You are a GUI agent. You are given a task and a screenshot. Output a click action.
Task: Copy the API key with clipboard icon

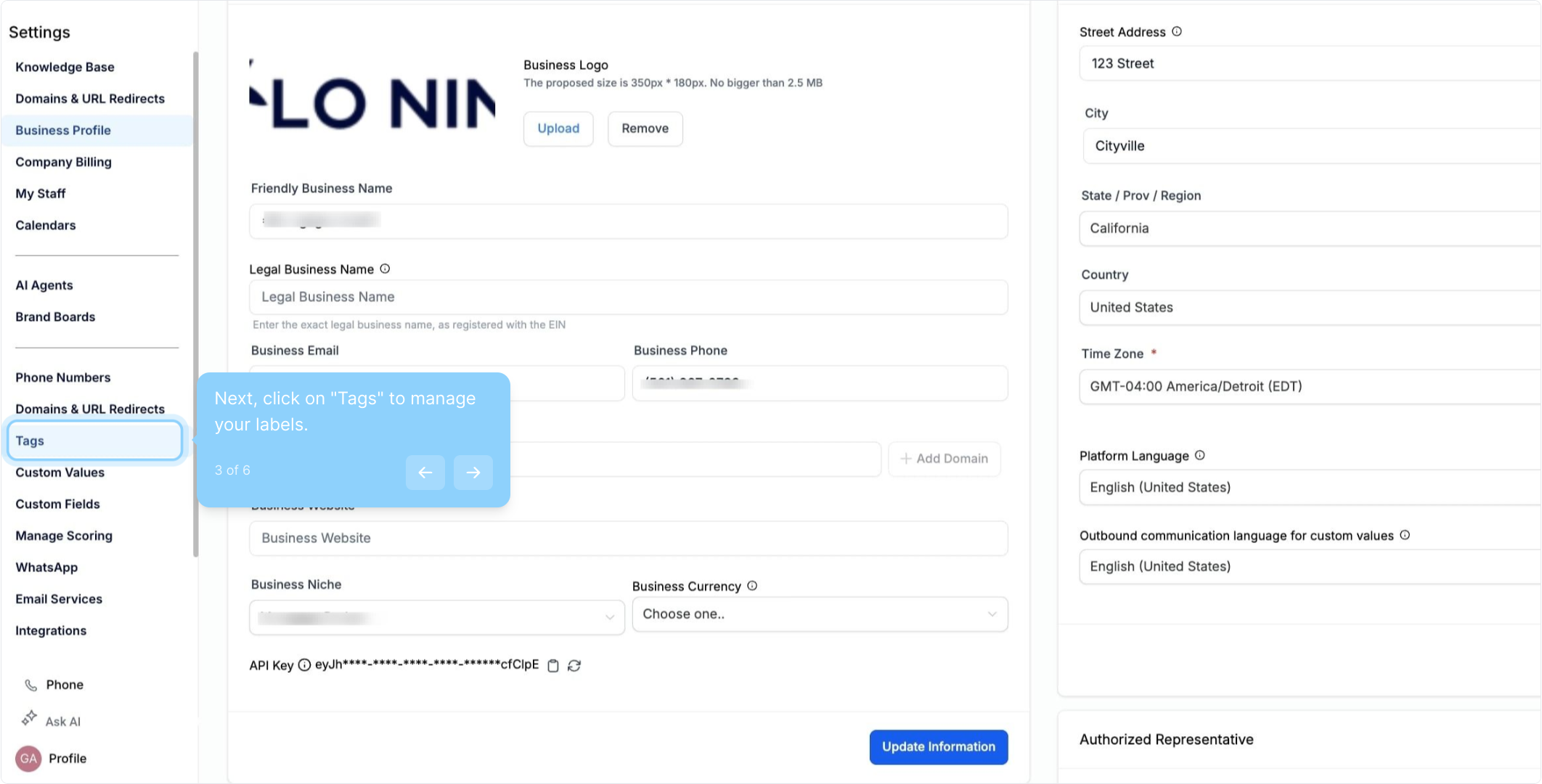[553, 666]
